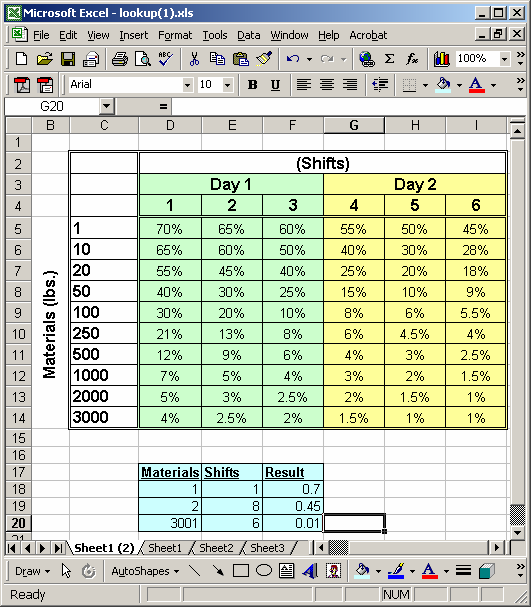Click the E-mail icon in the toolbar
Viewport: 531px width, 607px height.
91,59
